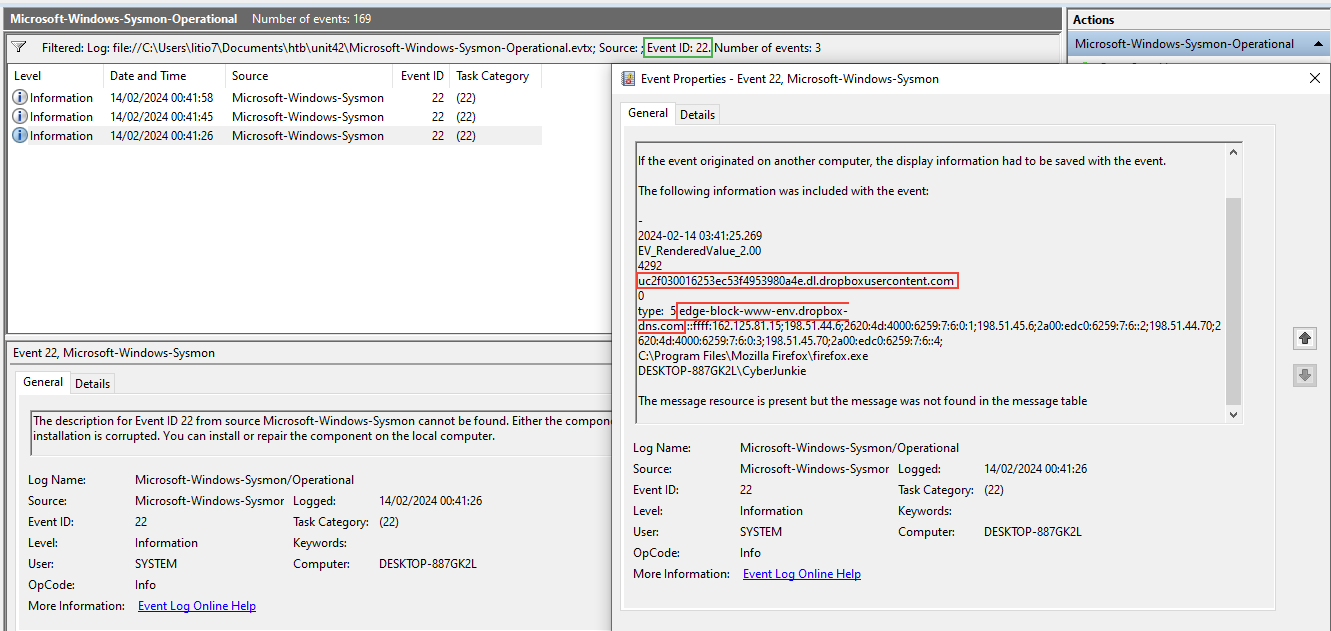
Task: Open Event Log Online Help in preview pane
Action: pyautogui.click(x=197, y=606)
